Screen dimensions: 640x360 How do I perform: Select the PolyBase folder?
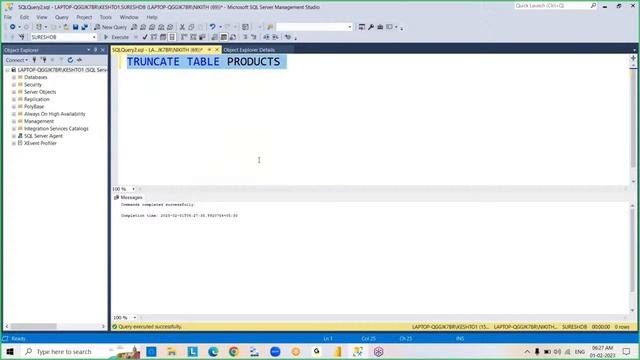(34, 107)
